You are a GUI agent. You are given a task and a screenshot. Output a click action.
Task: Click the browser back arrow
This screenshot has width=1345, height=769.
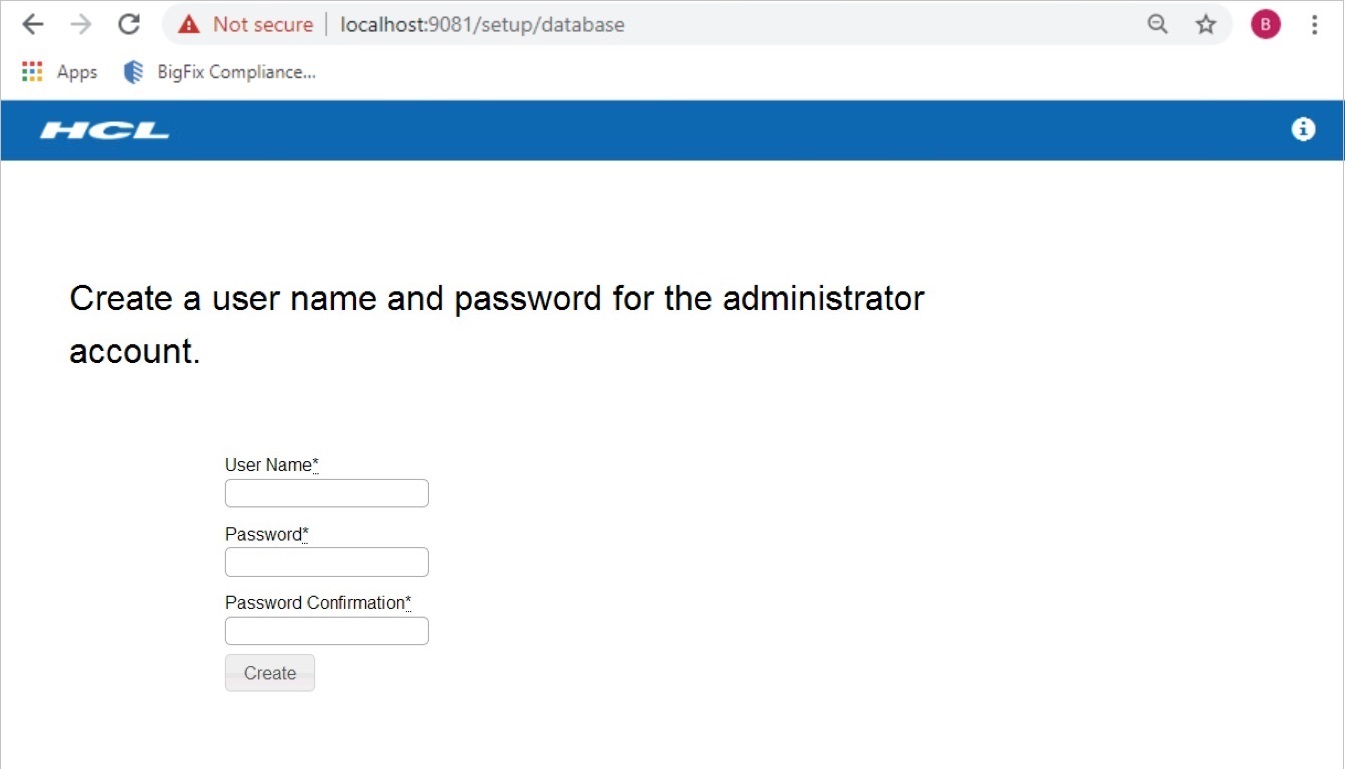pos(33,25)
